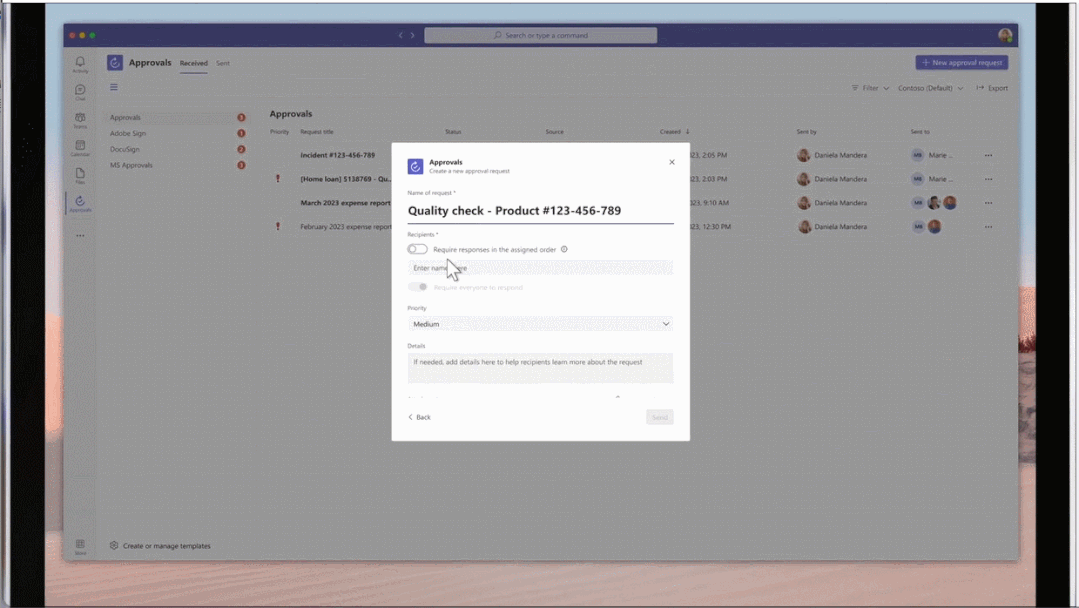1079x608 pixels.
Task: Click the New approval request button
Action: 961,63
